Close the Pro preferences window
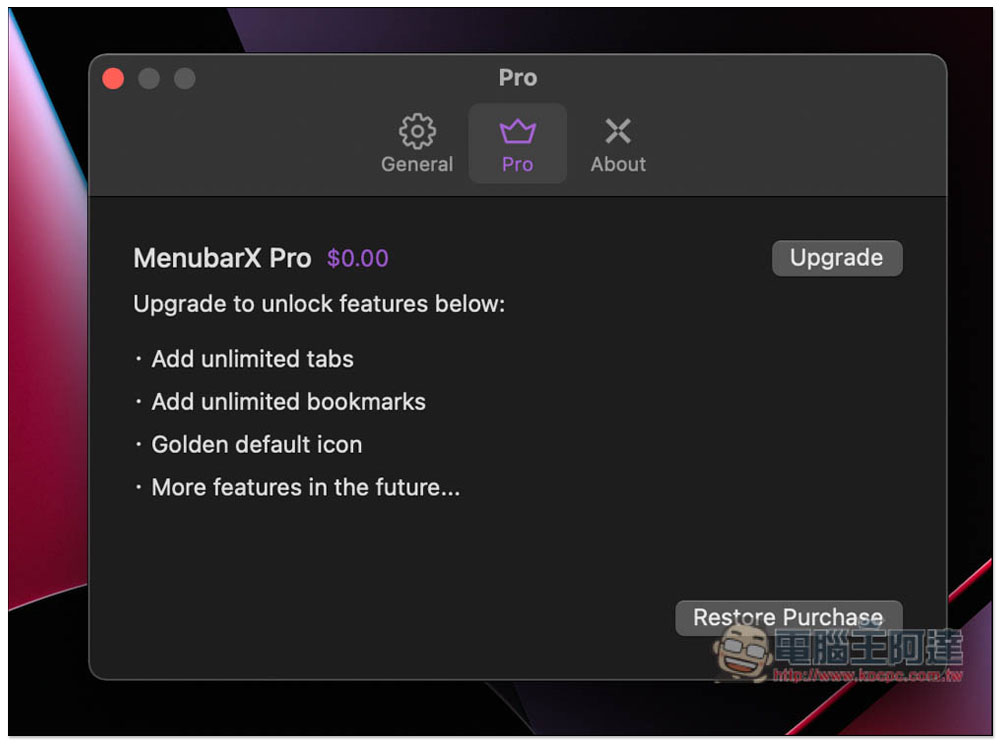The width and height of the screenshot is (1000, 744). tap(114, 78)
